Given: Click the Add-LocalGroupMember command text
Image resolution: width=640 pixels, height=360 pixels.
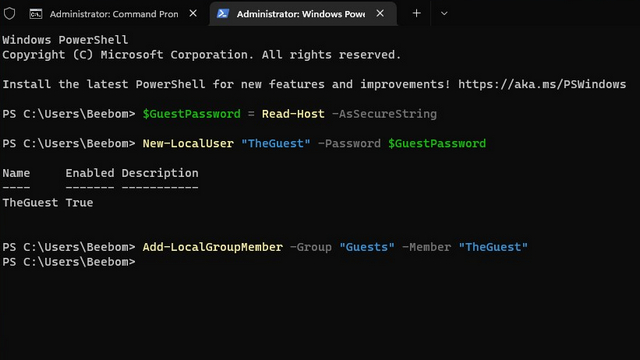Looking at the screenshot, I should click(x=213, y=247).
